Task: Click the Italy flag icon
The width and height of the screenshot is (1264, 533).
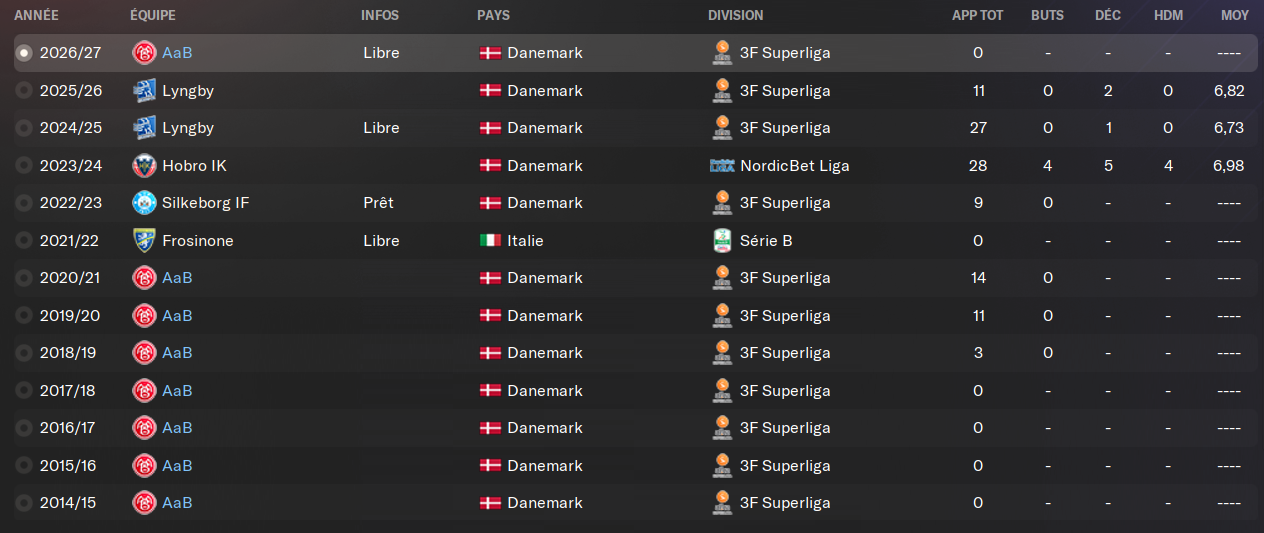Action: click(x=490, y=241)
